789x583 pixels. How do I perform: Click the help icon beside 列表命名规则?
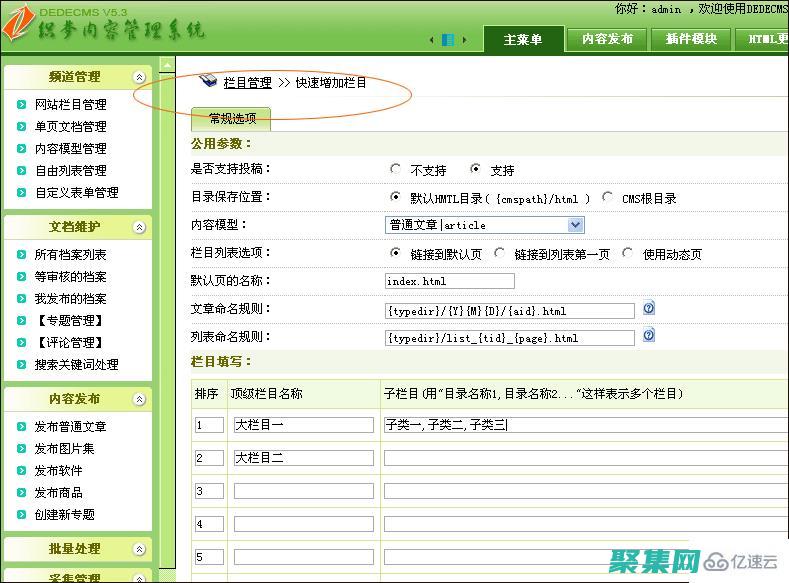(648, 336)
